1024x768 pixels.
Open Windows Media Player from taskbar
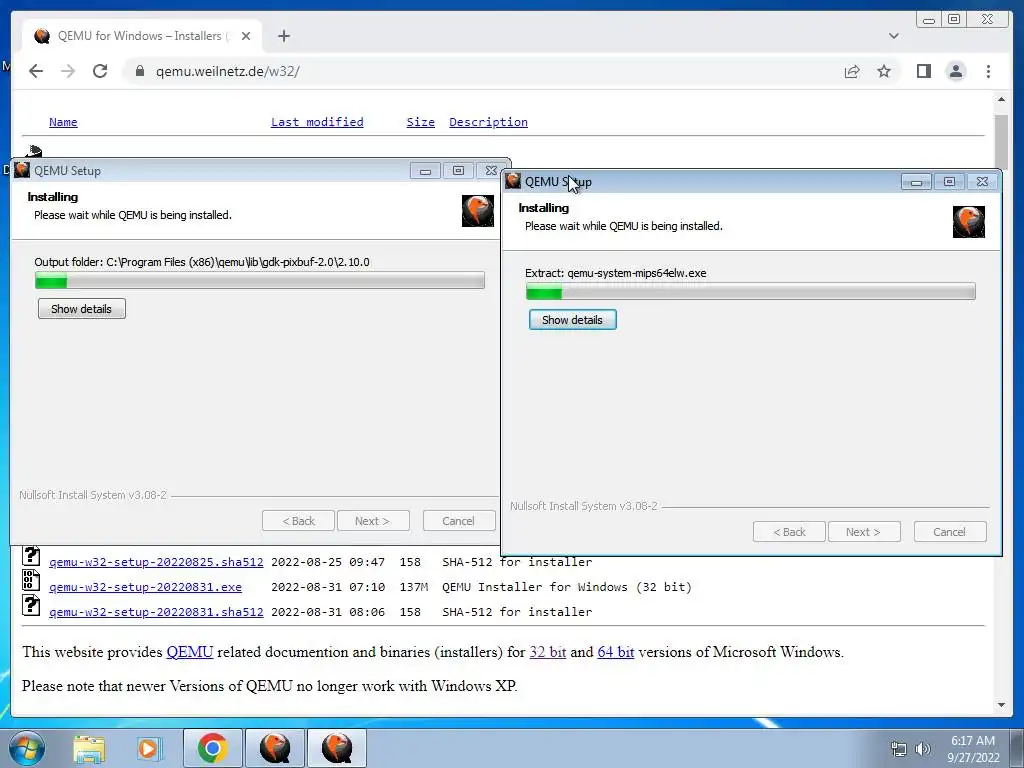(x=148, y=748)
